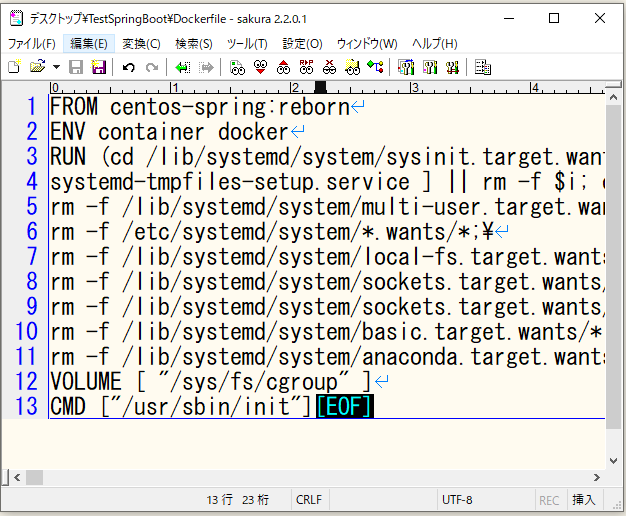This screenshot has width=626, height=516.
Task: Click the VOLUME line text
Action: click(x=211, y=381)
